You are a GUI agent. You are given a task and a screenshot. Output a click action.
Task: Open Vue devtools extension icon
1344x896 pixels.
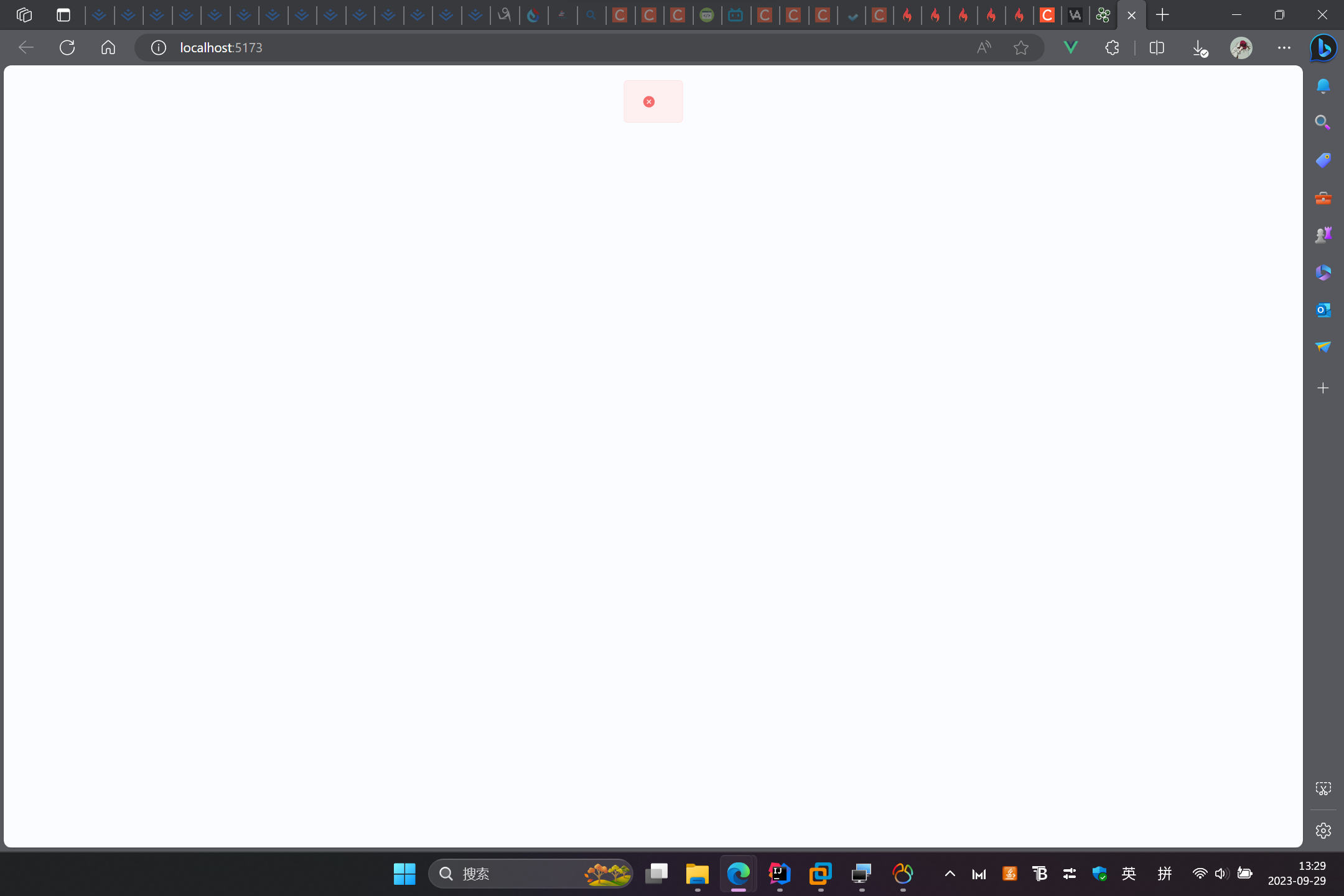click(x=1071, y=47)
